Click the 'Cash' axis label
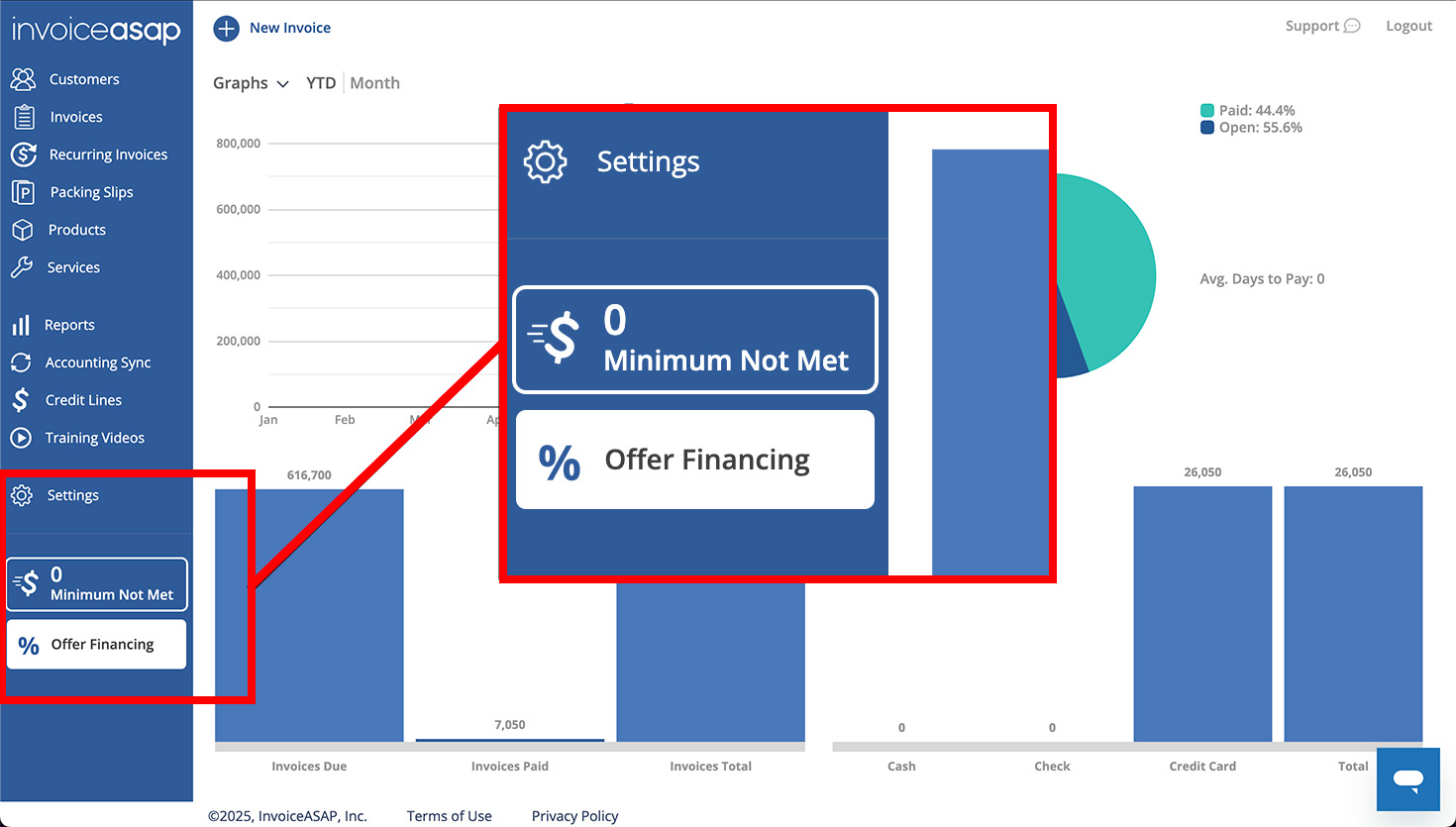1456x827 pixels. pos(901,767)
